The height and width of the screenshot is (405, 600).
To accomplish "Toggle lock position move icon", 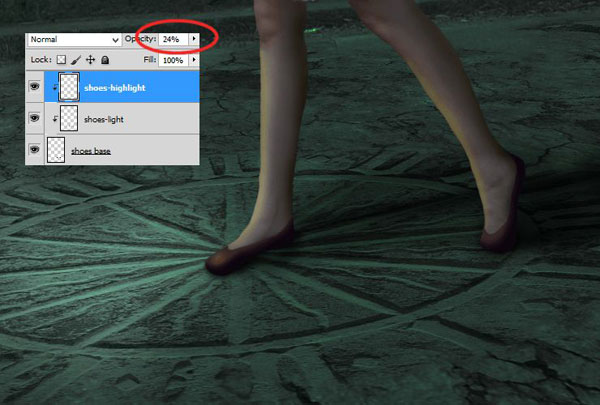I will (x=90, y=60).
